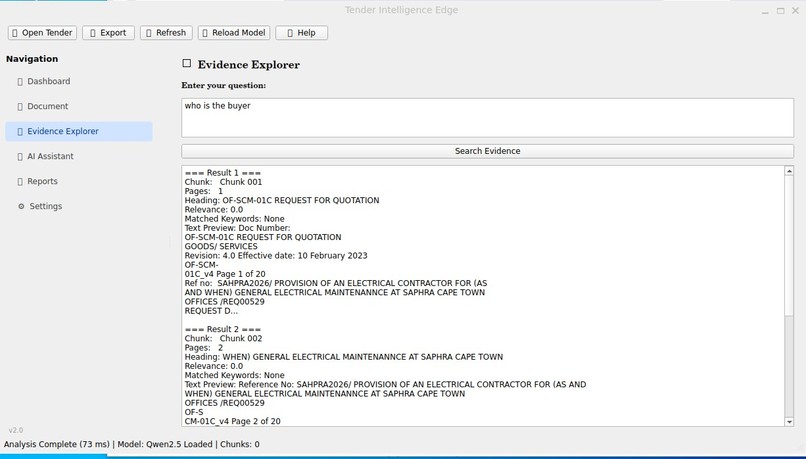Select Evidence Explorer navigation item
This screenshot has height=459, width=806.
coord(79,132)
